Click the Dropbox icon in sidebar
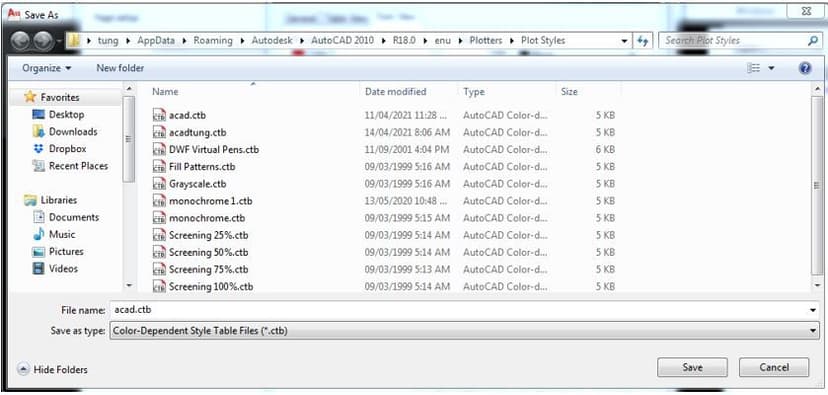 [39, 149]
